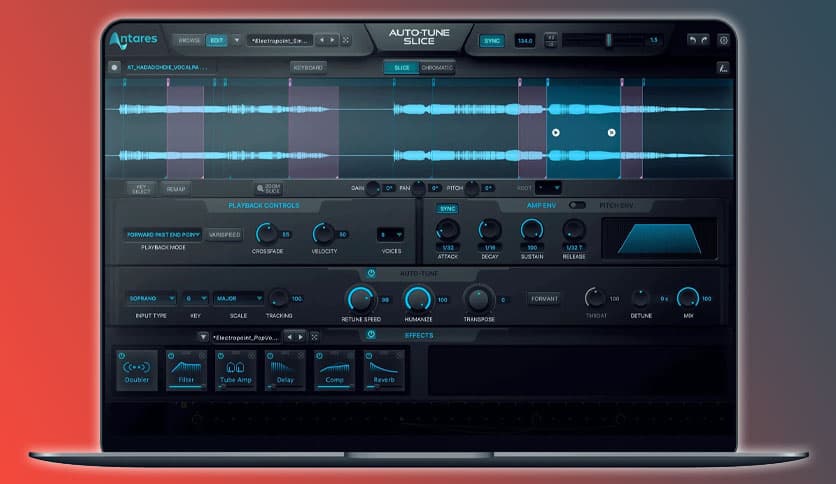Viewport: 836px width, 484px height.
Task: Open the Root note dropdown
Action: pos(548,188)
